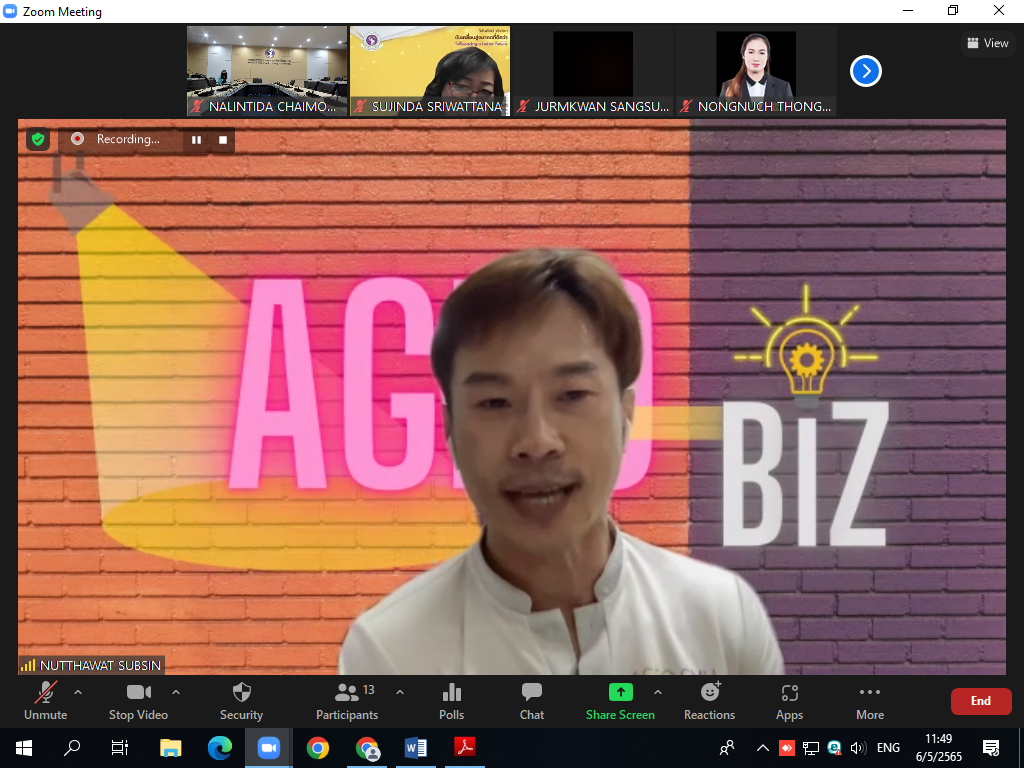Screen dimensions: 1024x768
Task: Switch to Adobe Acrobat on the taskbar
Action: click(465, 748)
